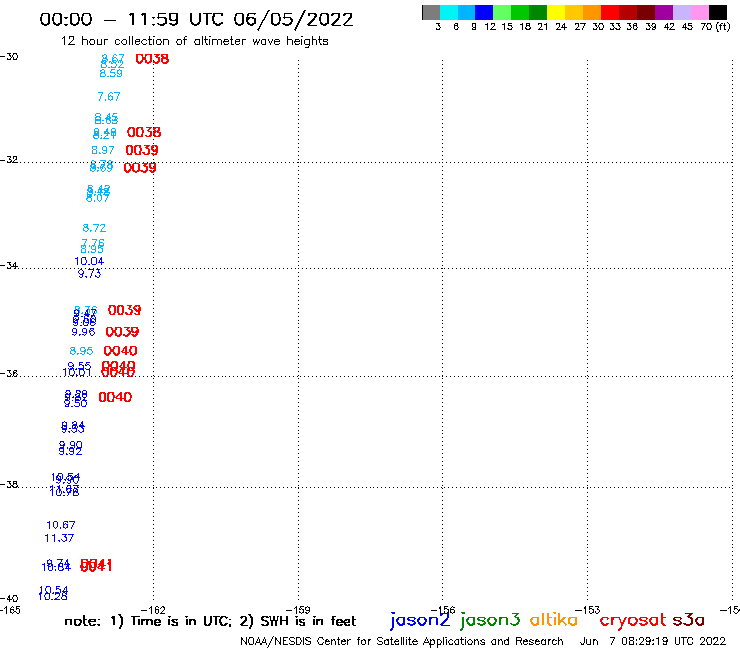This screenshot has width=740, height=650.
Task: Select the -159 longitude axis label
Action: 298,610
